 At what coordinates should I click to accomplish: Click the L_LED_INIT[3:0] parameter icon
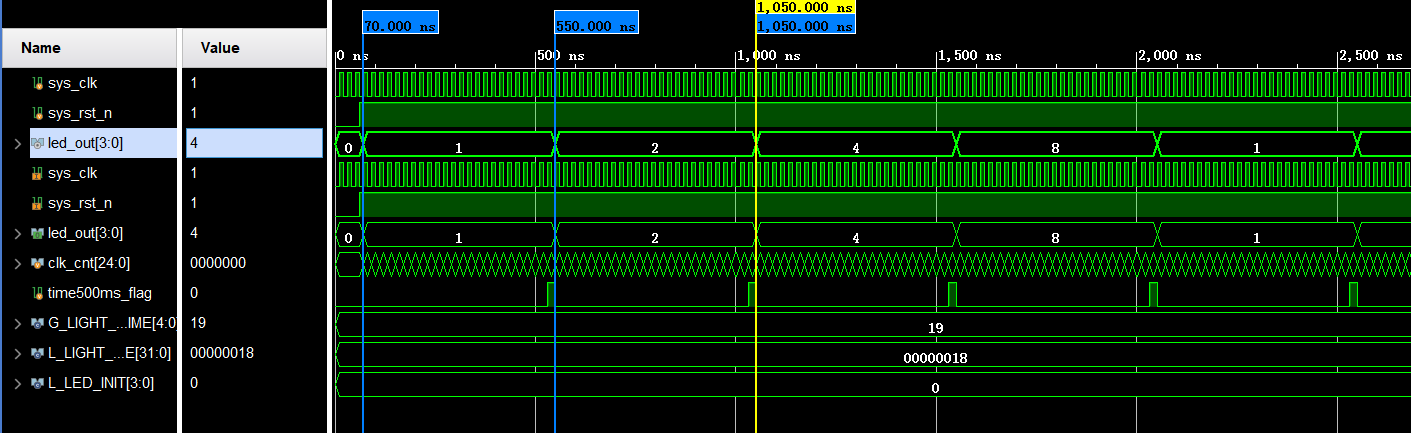coord(38,383)
